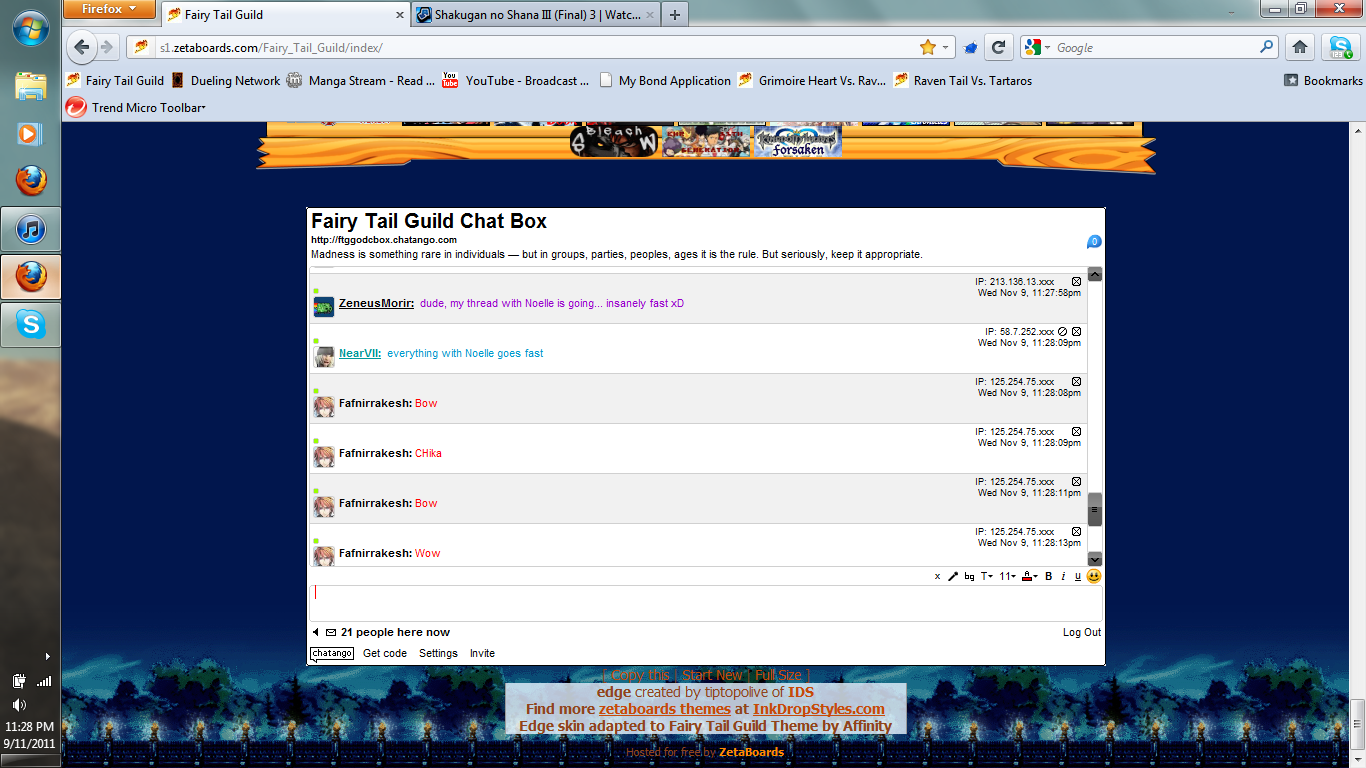Bookmark this page with the star icon
The image size is (1366, 768).
pyautogui.click(x=927, y=47)
